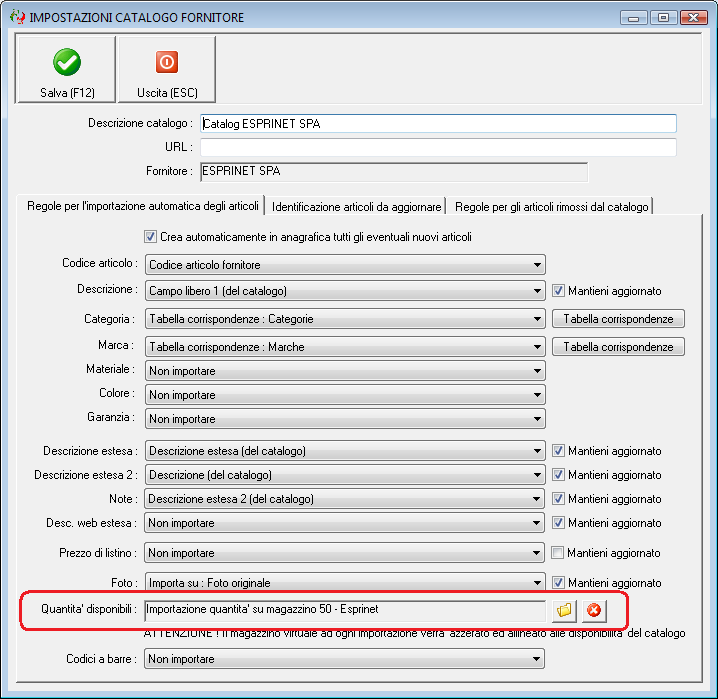Viewport: 718px width, 699px height.
Task: Expand the Marca dropdown
Action: [345, 347]
